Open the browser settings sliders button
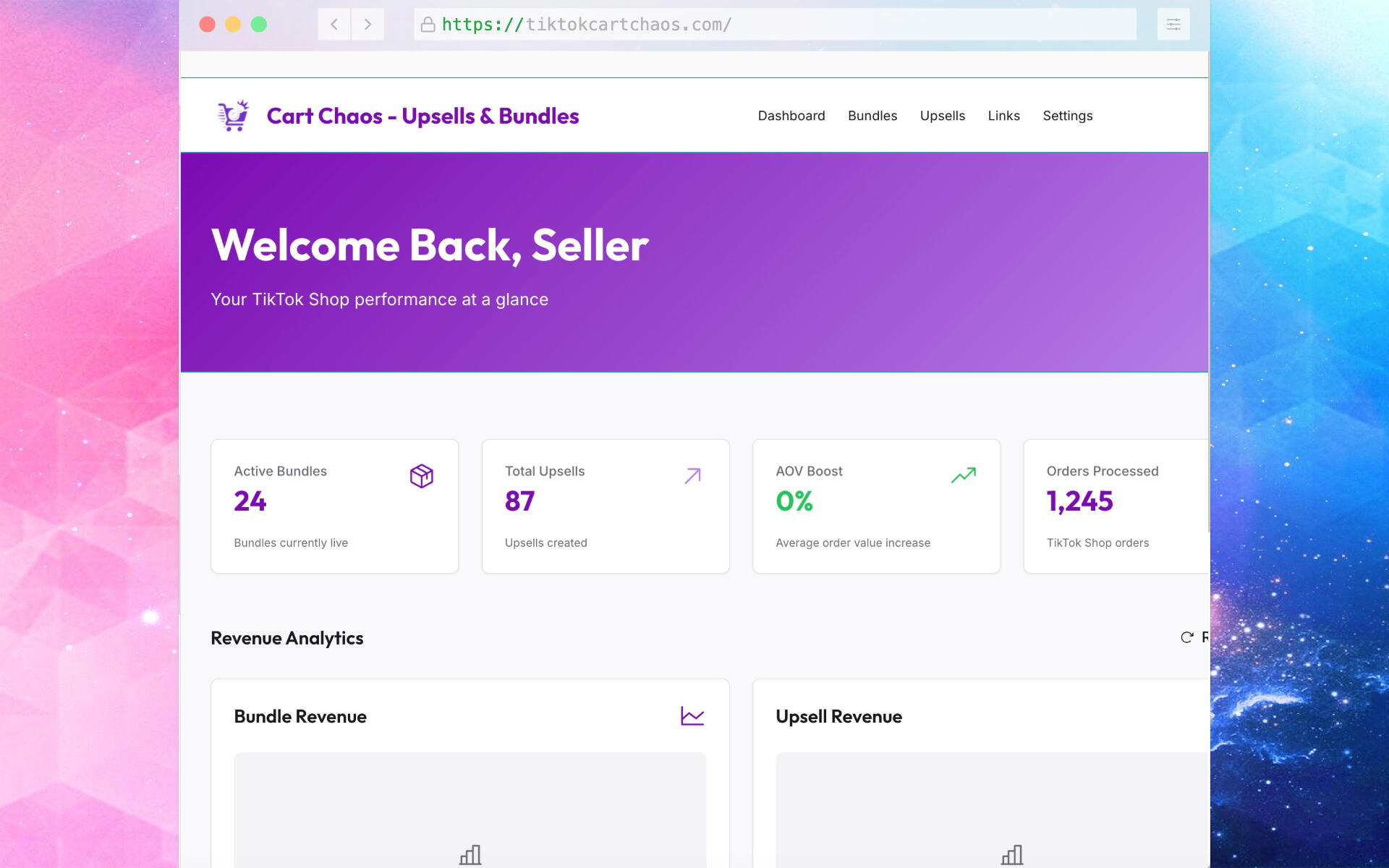Screen dimensions: 1389x868 [1173, 25]
